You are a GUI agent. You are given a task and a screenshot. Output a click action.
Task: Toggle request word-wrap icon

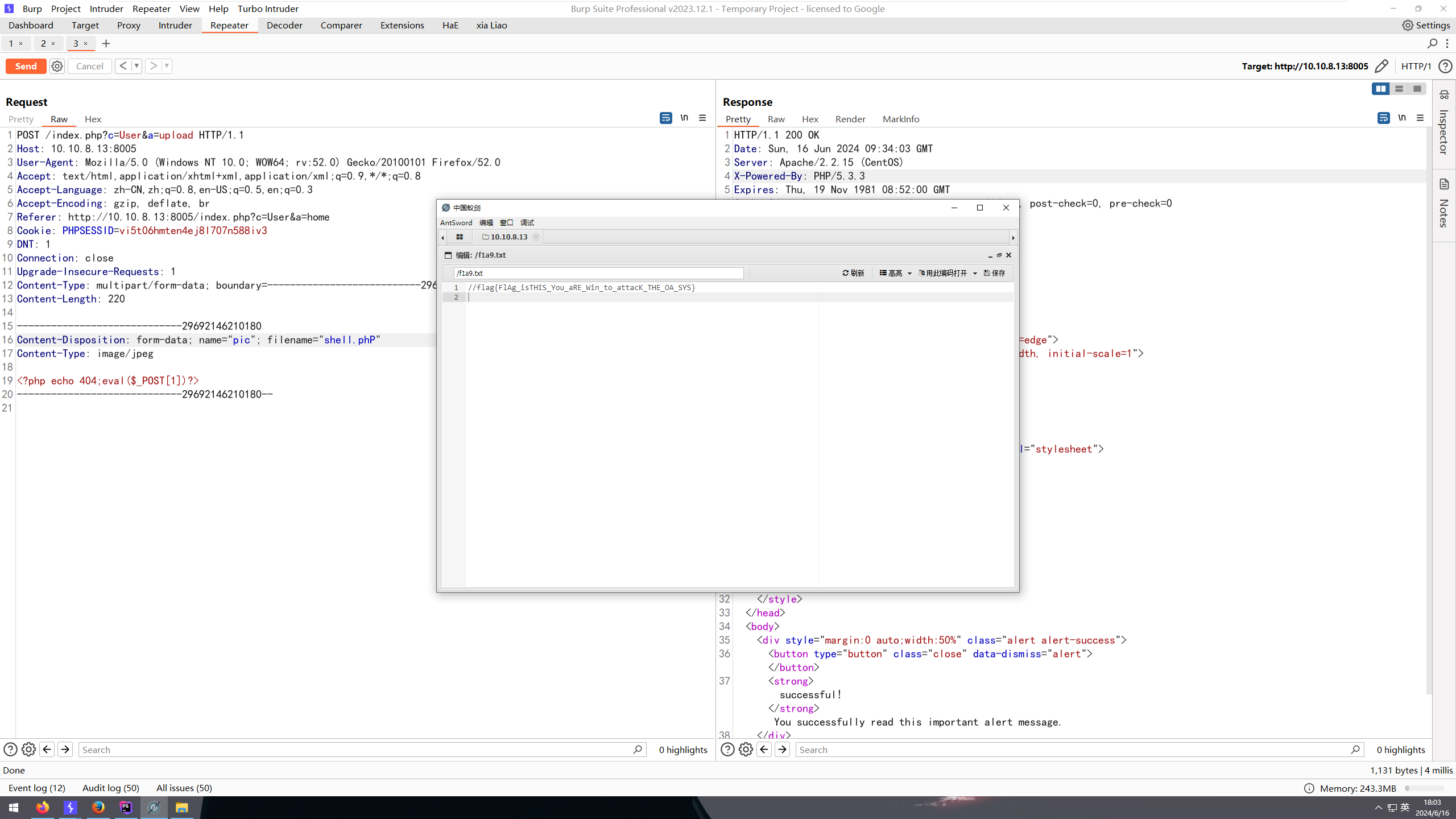[x=666, y=118]
